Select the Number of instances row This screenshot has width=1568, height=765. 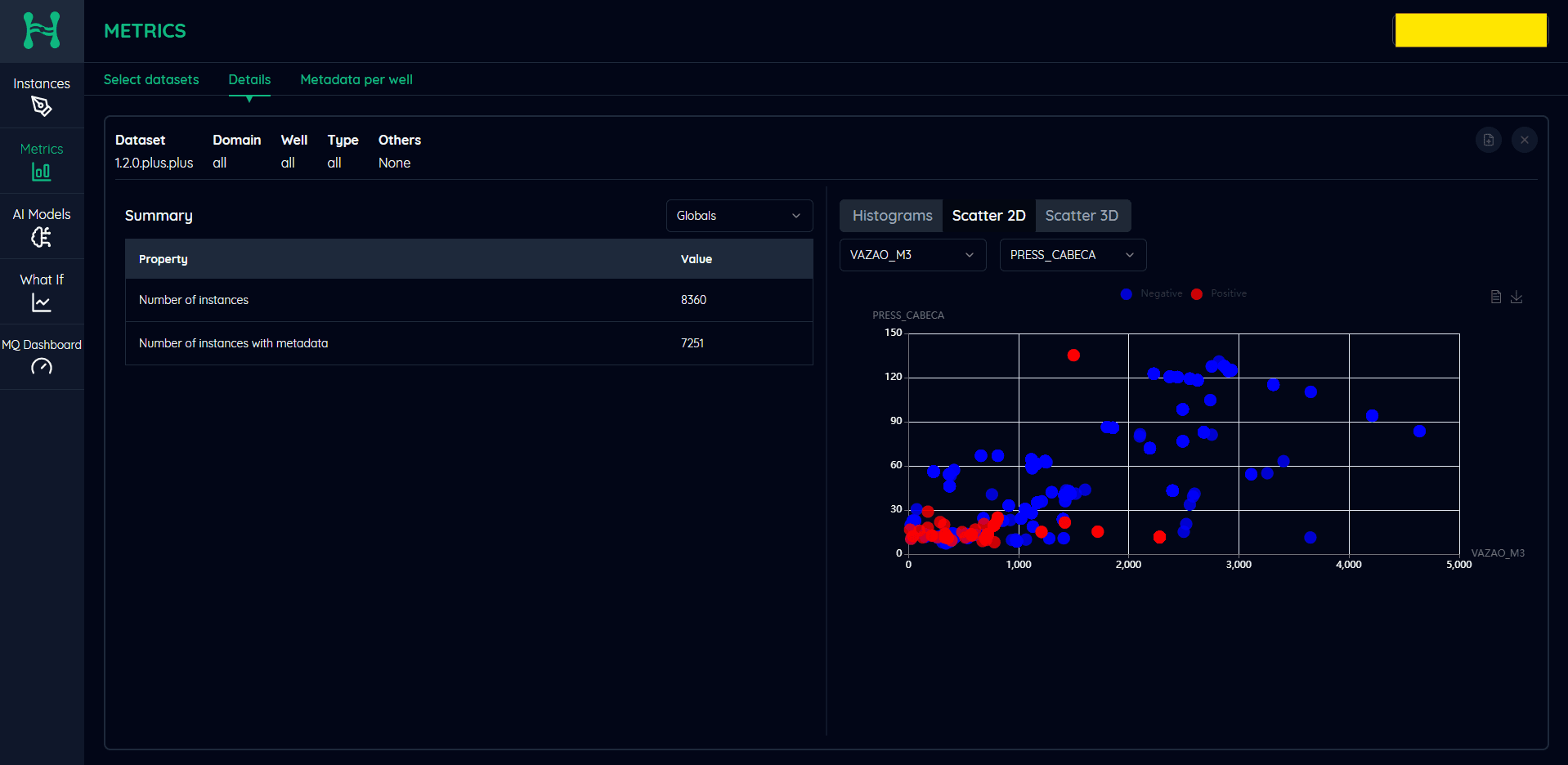click(469, 300)
